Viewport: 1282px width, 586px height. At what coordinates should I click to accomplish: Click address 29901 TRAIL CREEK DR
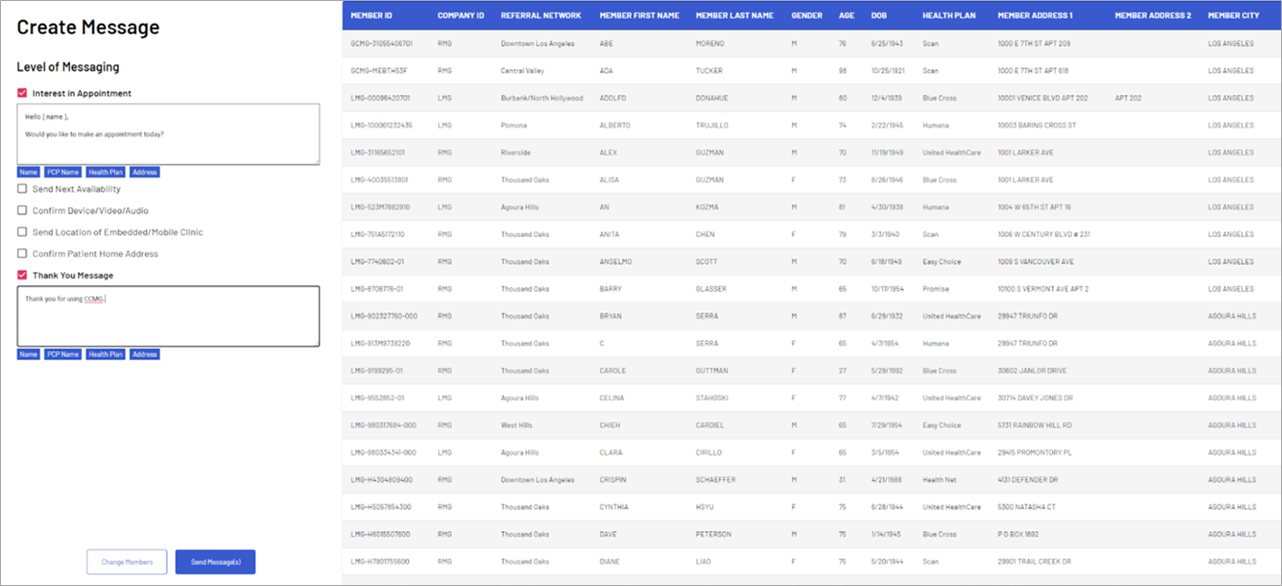coord(1037,562)
